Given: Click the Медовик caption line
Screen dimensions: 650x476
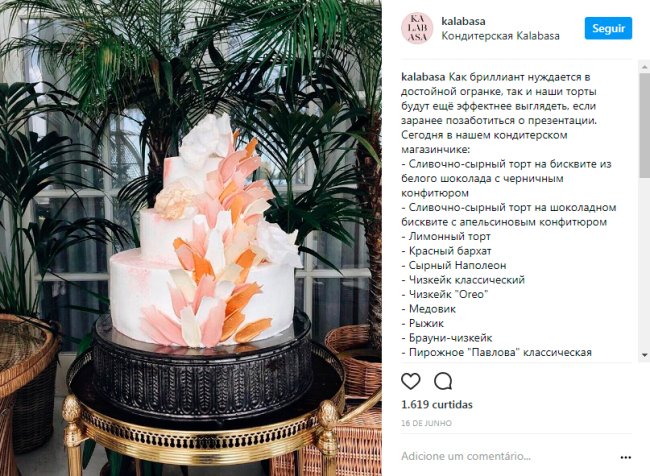Looking at the screenshot, I should (429, 309).
